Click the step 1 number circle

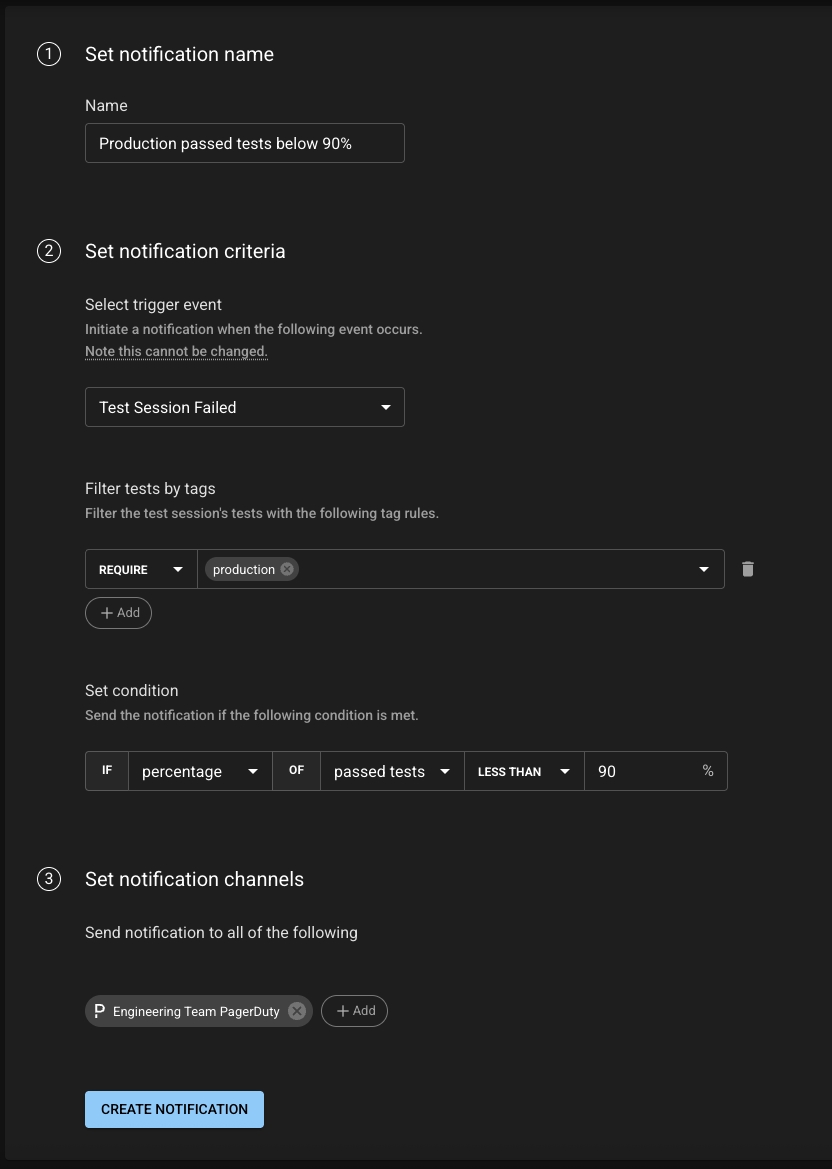point(49,54)
